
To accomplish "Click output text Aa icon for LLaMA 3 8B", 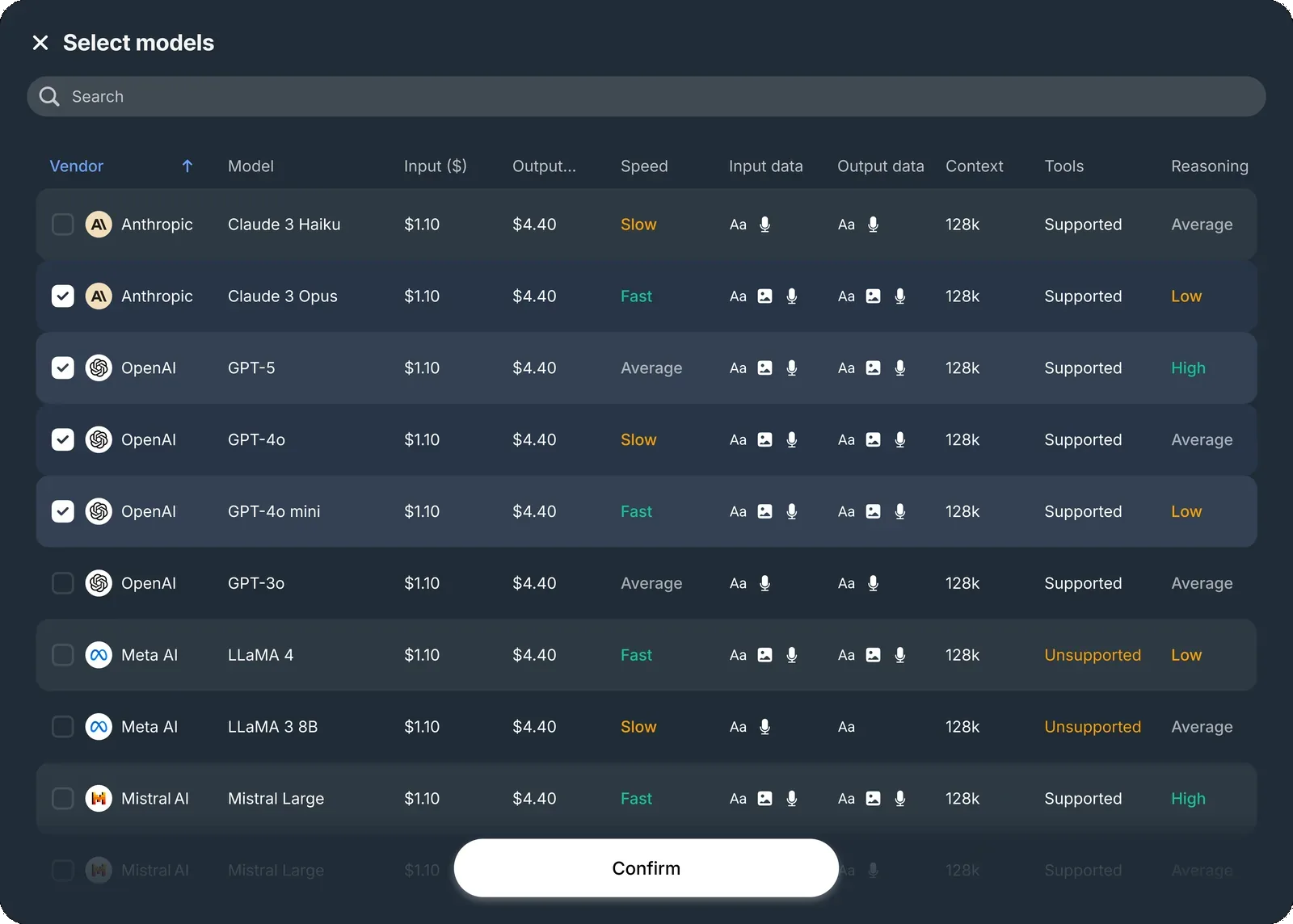I will click(x=846, y=727).
